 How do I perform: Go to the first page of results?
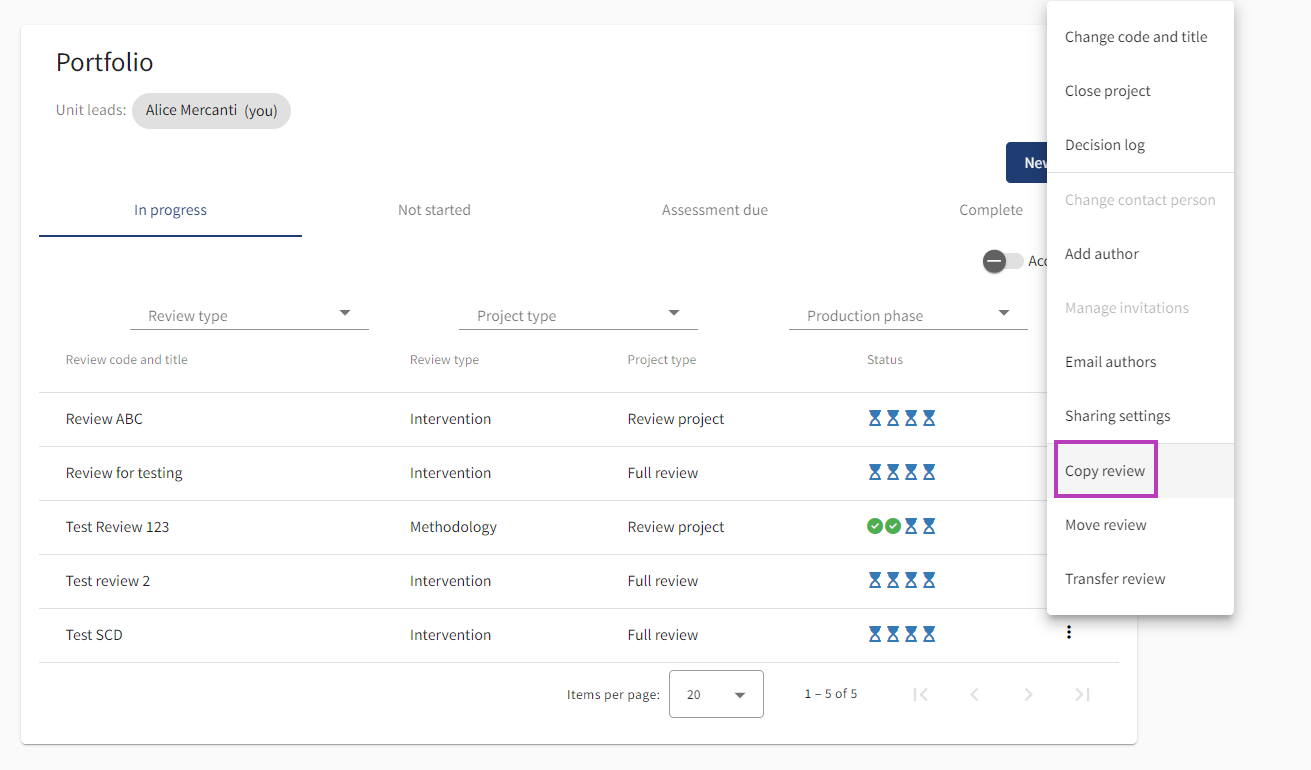(x=921, y=694)
